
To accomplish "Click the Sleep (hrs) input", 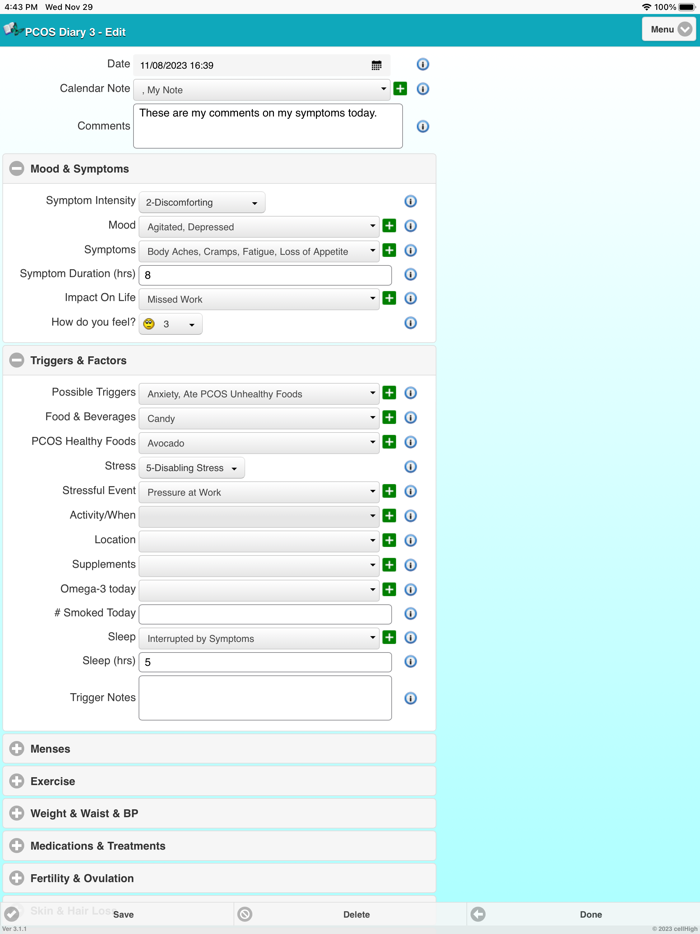I will (x=265, y=662).
